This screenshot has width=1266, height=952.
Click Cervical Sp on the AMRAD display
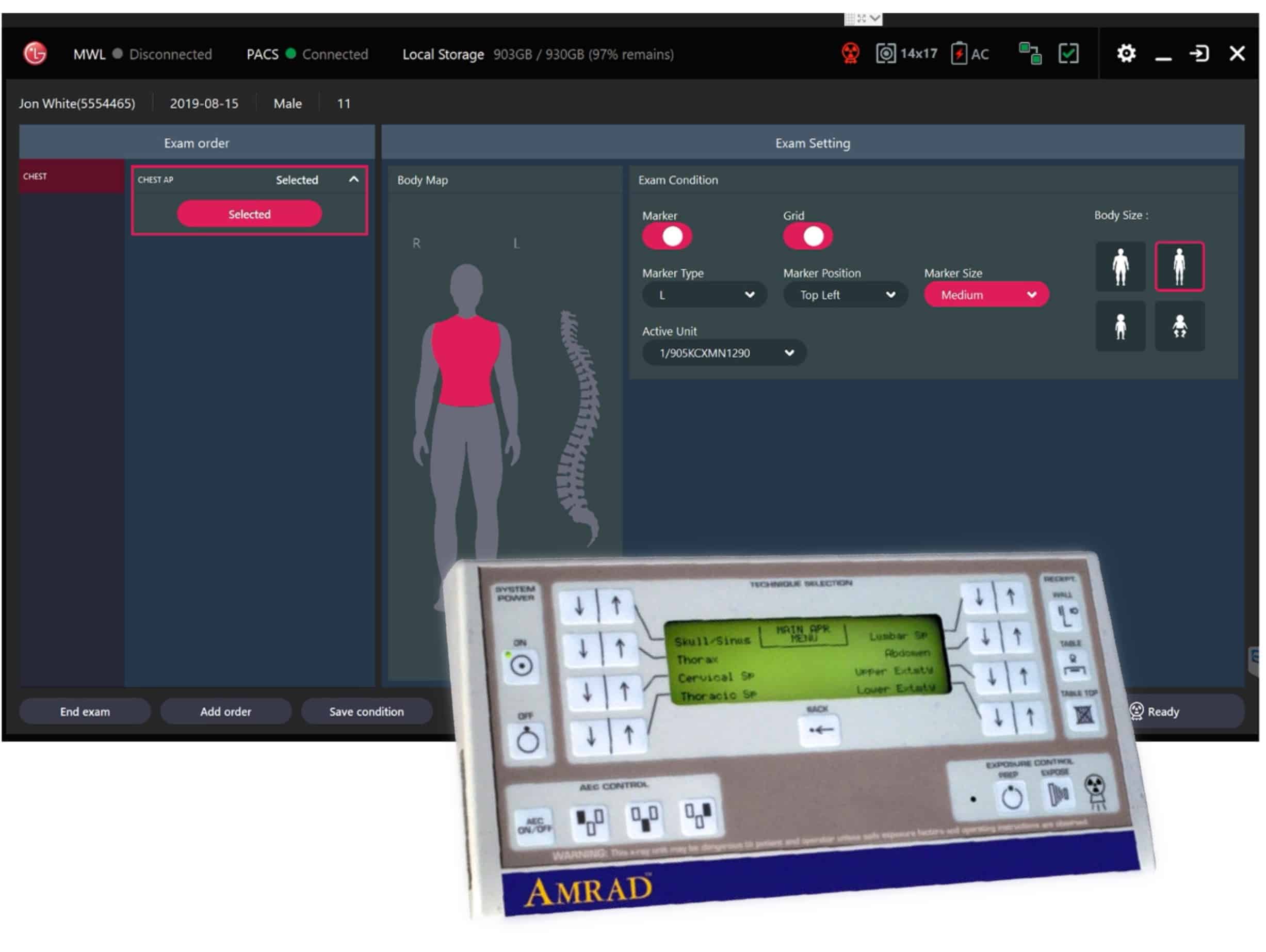[716, 677]
